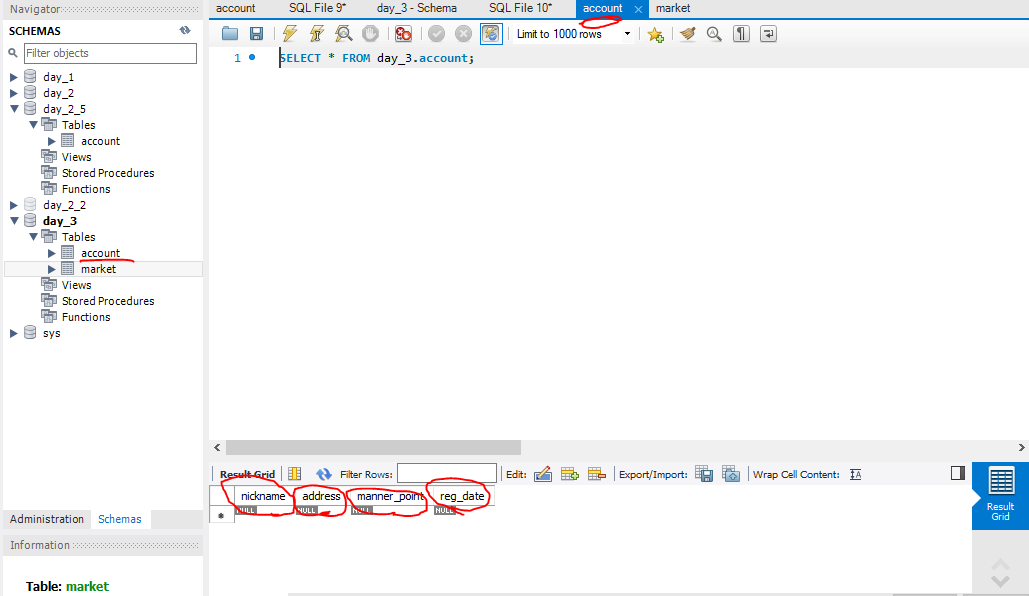Toggle side panel visibility icon

tap(957, 473)
